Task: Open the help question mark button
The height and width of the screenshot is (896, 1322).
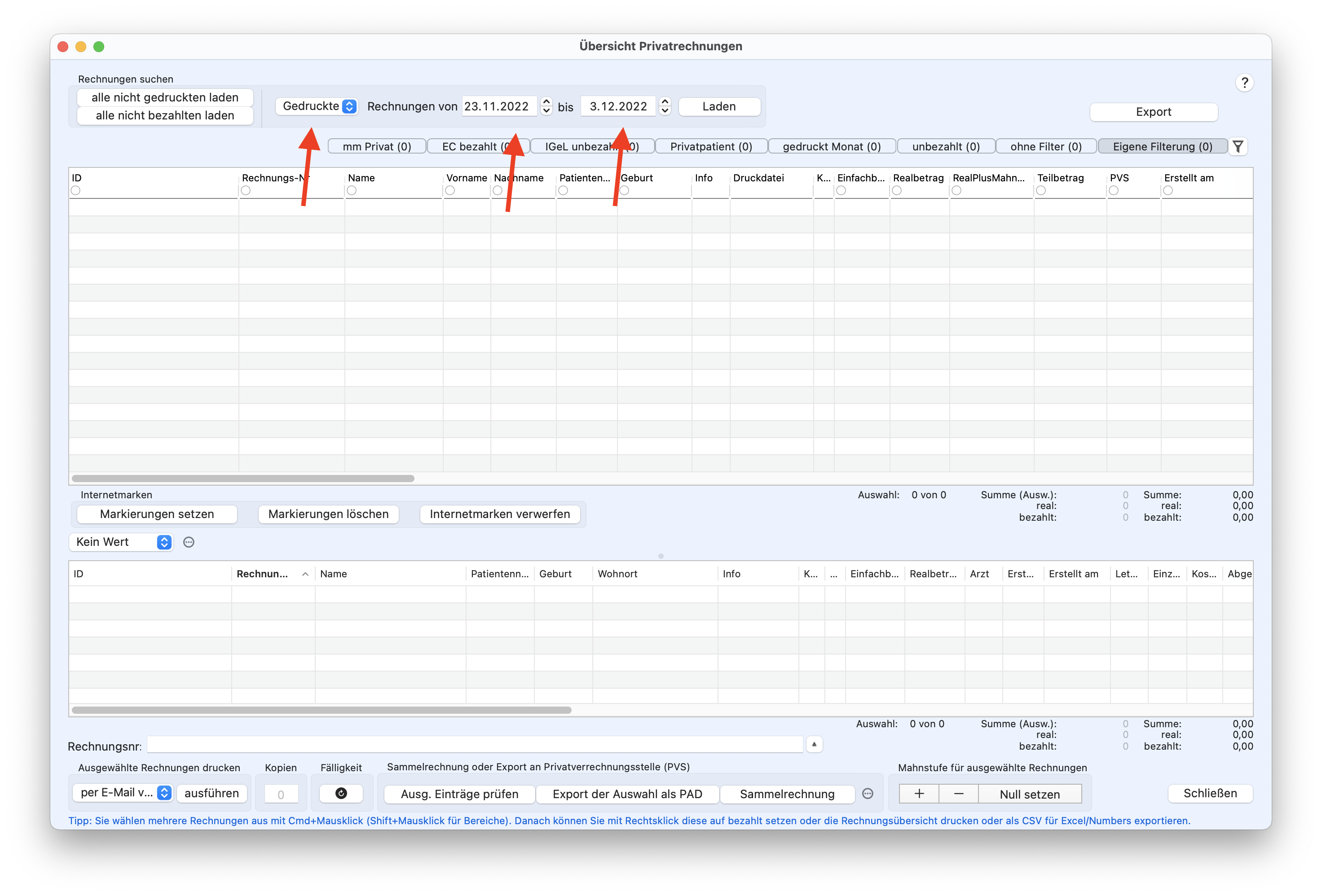Action: 1244,83
